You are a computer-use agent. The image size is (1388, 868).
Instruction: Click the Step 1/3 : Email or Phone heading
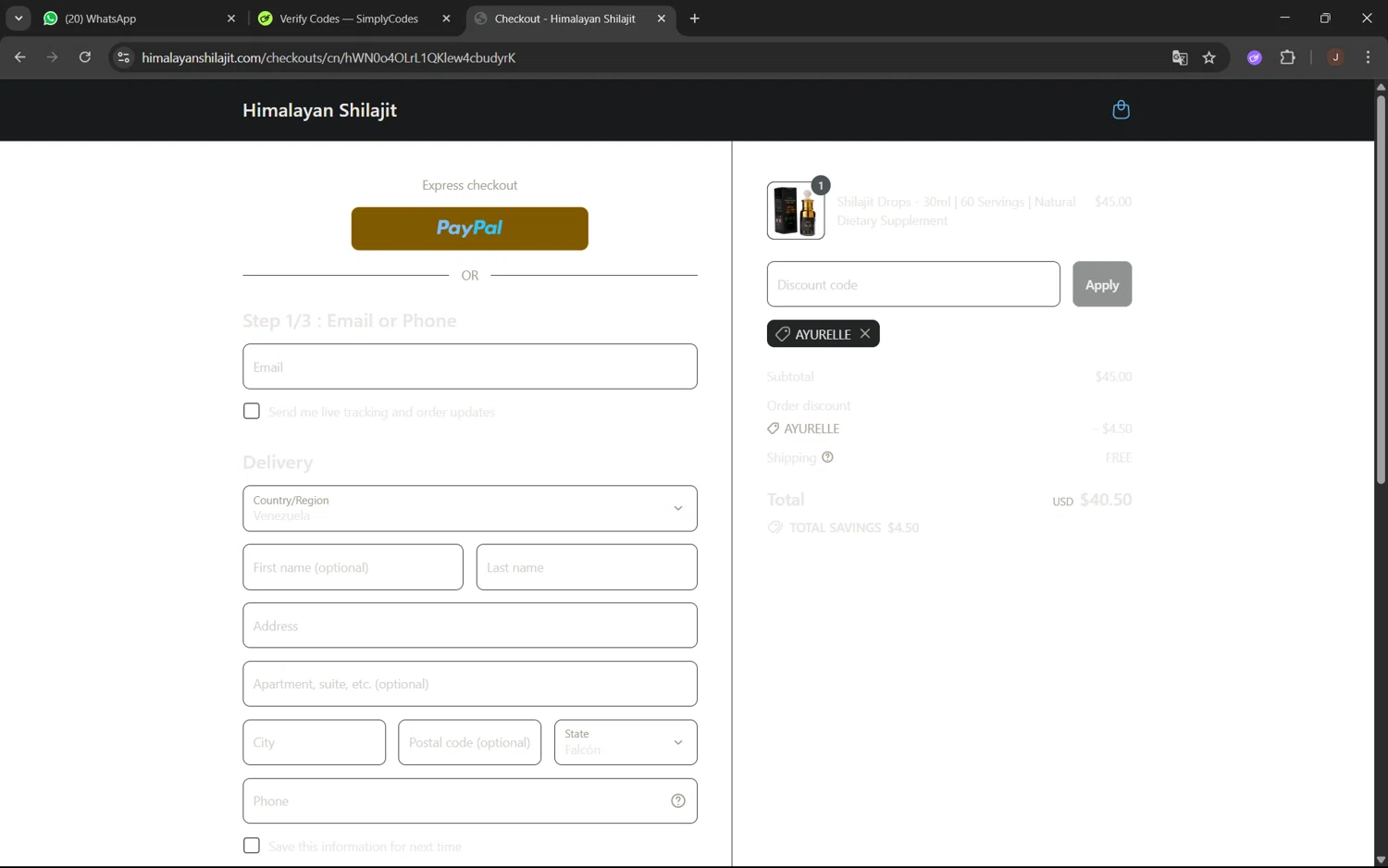350,321
